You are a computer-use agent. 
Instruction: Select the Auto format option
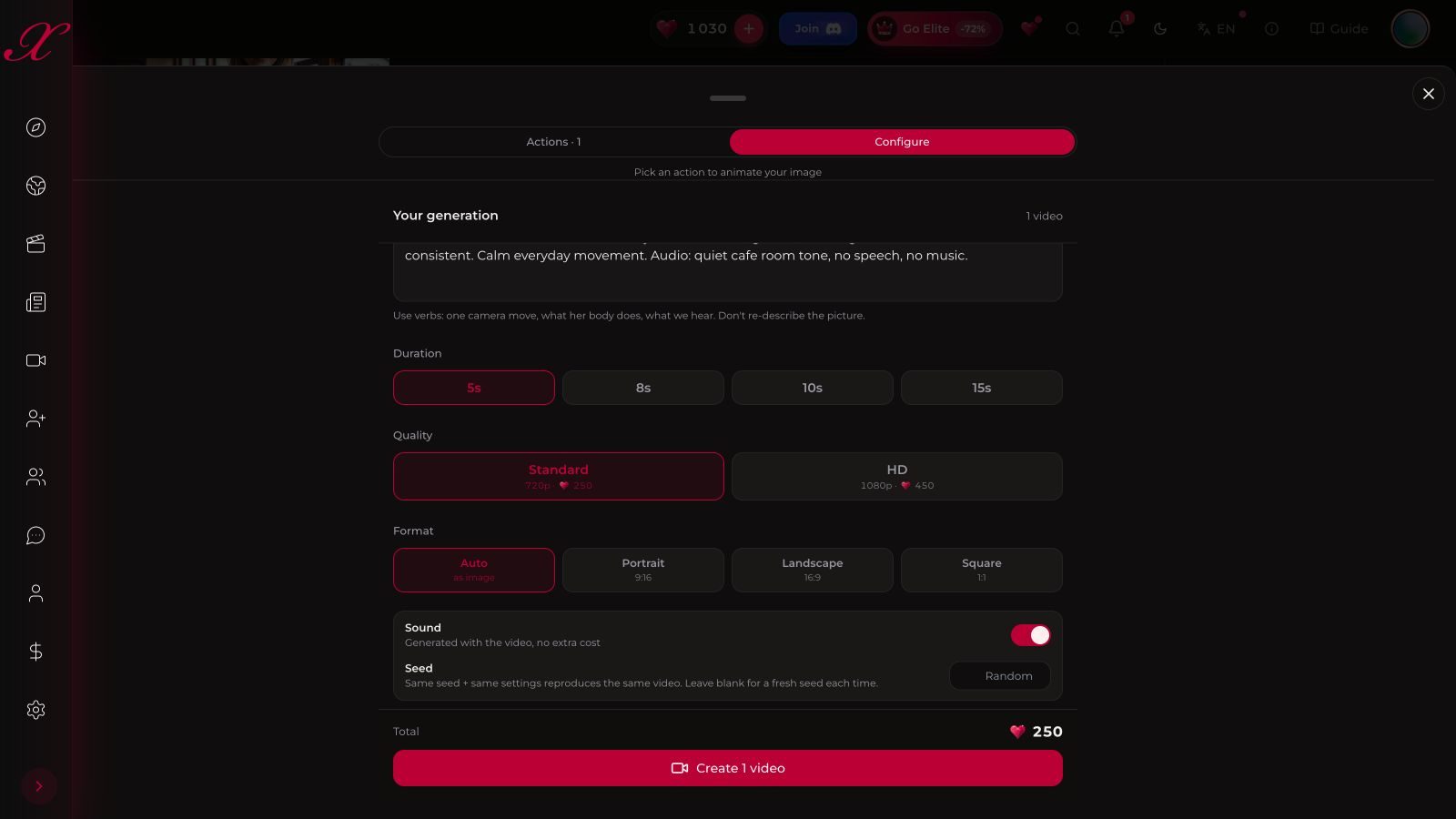(x=474, y=570)
